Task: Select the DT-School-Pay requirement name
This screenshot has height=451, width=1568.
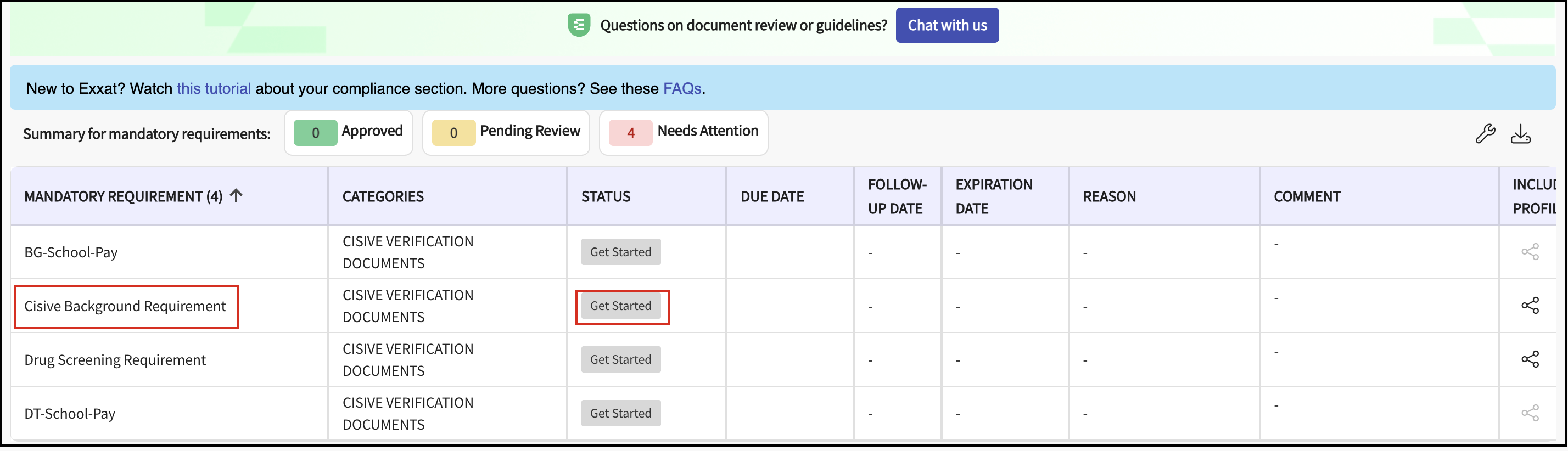Action: coord(69,413)
